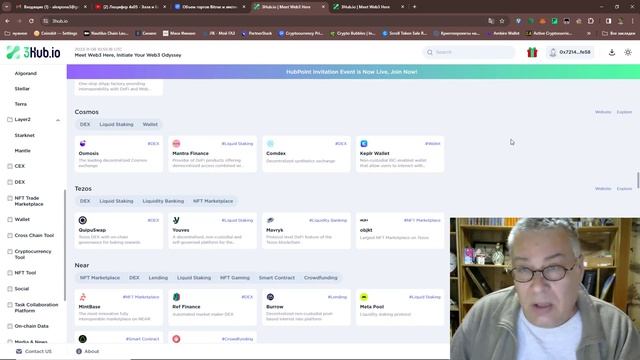Open the MintBase card icon
The width and height of the screenshot is (640, 360).
(82, 297)
